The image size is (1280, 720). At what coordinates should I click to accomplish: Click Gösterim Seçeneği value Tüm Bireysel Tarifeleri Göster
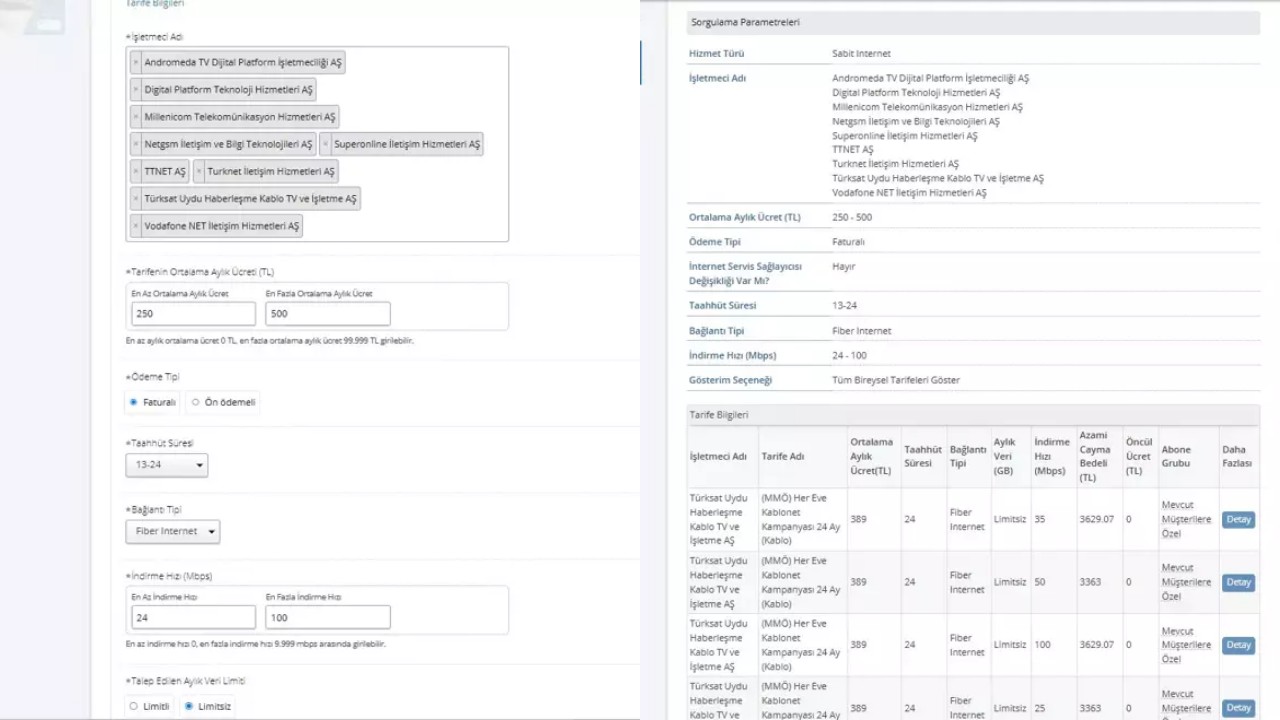896,380
